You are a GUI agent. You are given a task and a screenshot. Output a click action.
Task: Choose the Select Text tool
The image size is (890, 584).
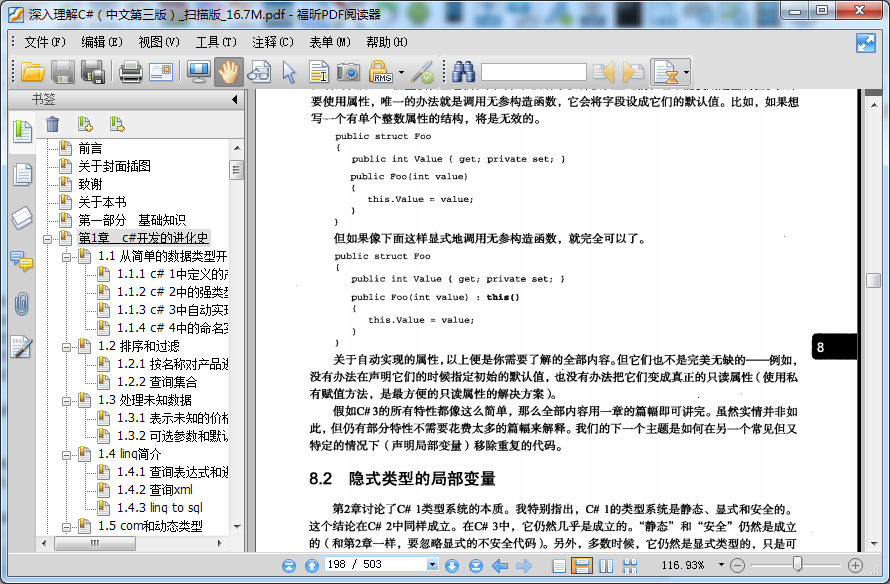[x=319, y=72]
